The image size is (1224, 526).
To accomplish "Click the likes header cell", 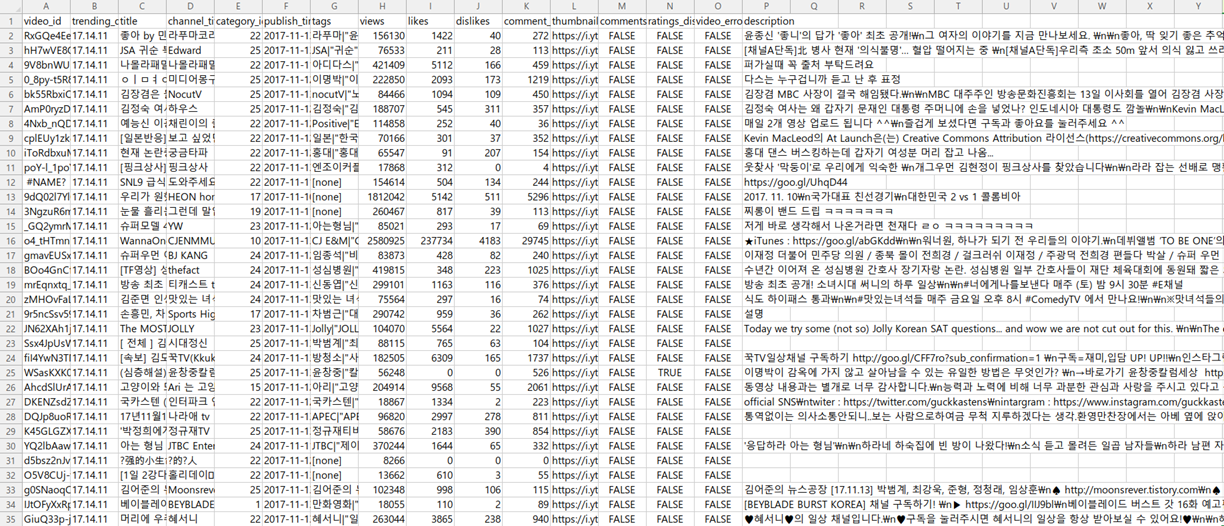I will [431, 21].
